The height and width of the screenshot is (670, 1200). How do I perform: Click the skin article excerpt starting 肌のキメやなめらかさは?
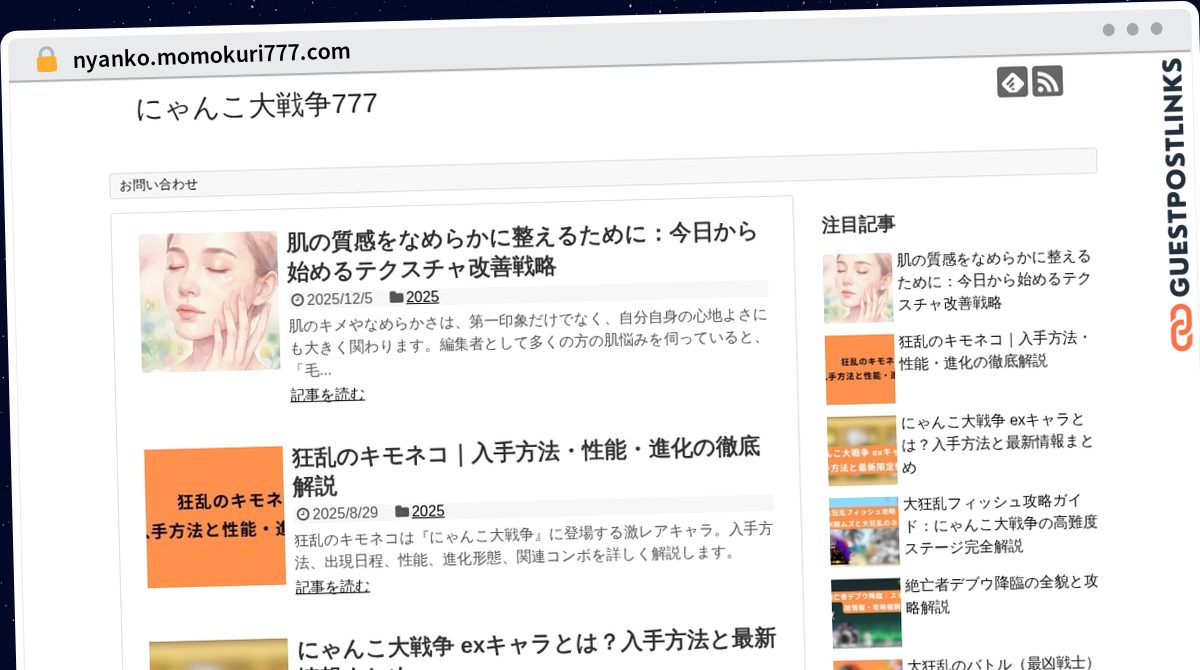pos(529,343)
